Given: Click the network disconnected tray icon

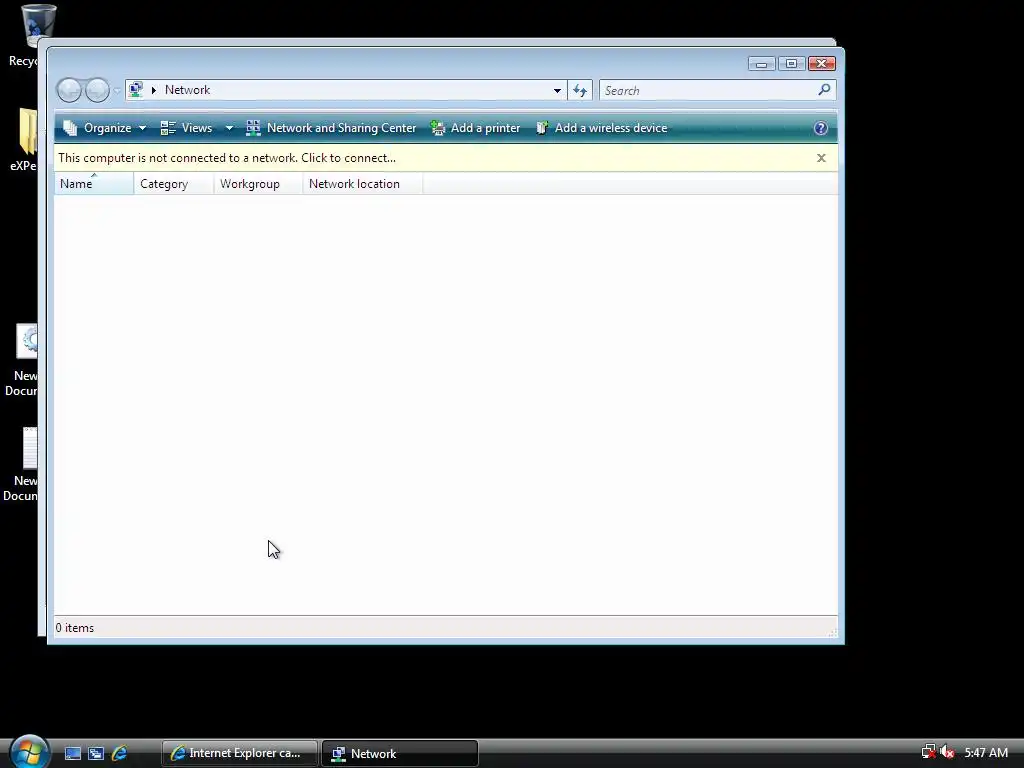Looking at the screenshot, I should [929, 752].
